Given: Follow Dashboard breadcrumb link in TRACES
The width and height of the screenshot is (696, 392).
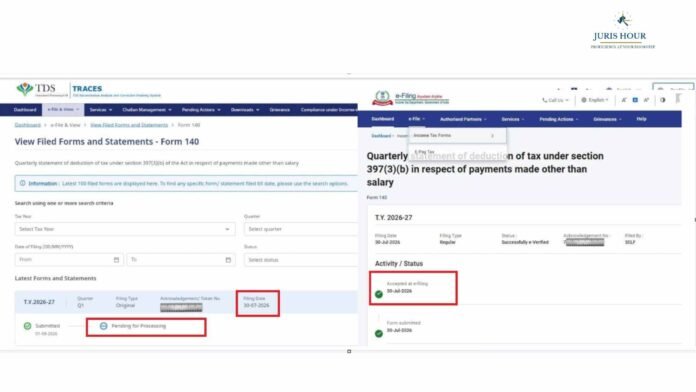Looking at the screenshot, I should (28, 125).
